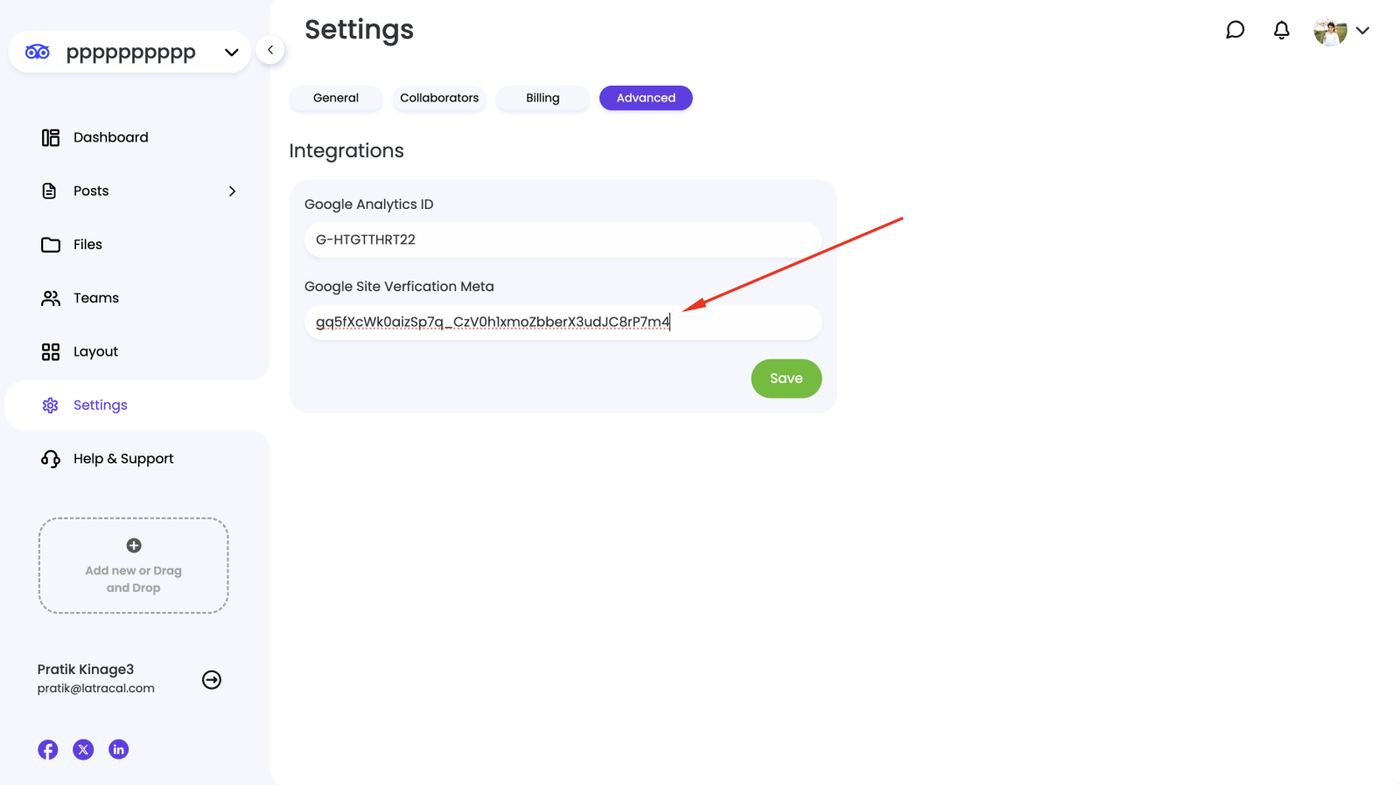Click the Google Analytics ID field

pyautogui.click(x=562, y=240)
